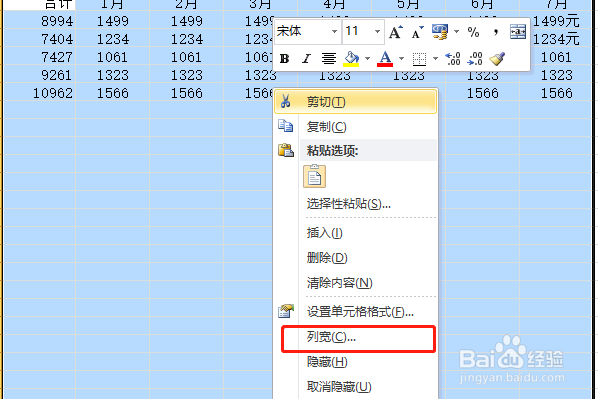Apply comma style format
Viewport: 598px width, 399px height.
click(x=495, y=32)
